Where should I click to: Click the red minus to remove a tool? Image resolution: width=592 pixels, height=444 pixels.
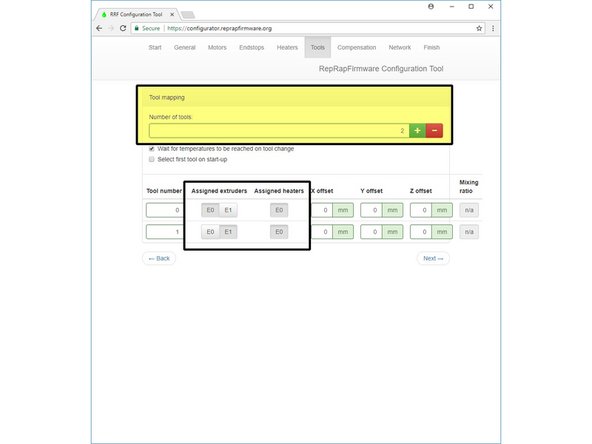pyautogui.click(x=434, y=131)
